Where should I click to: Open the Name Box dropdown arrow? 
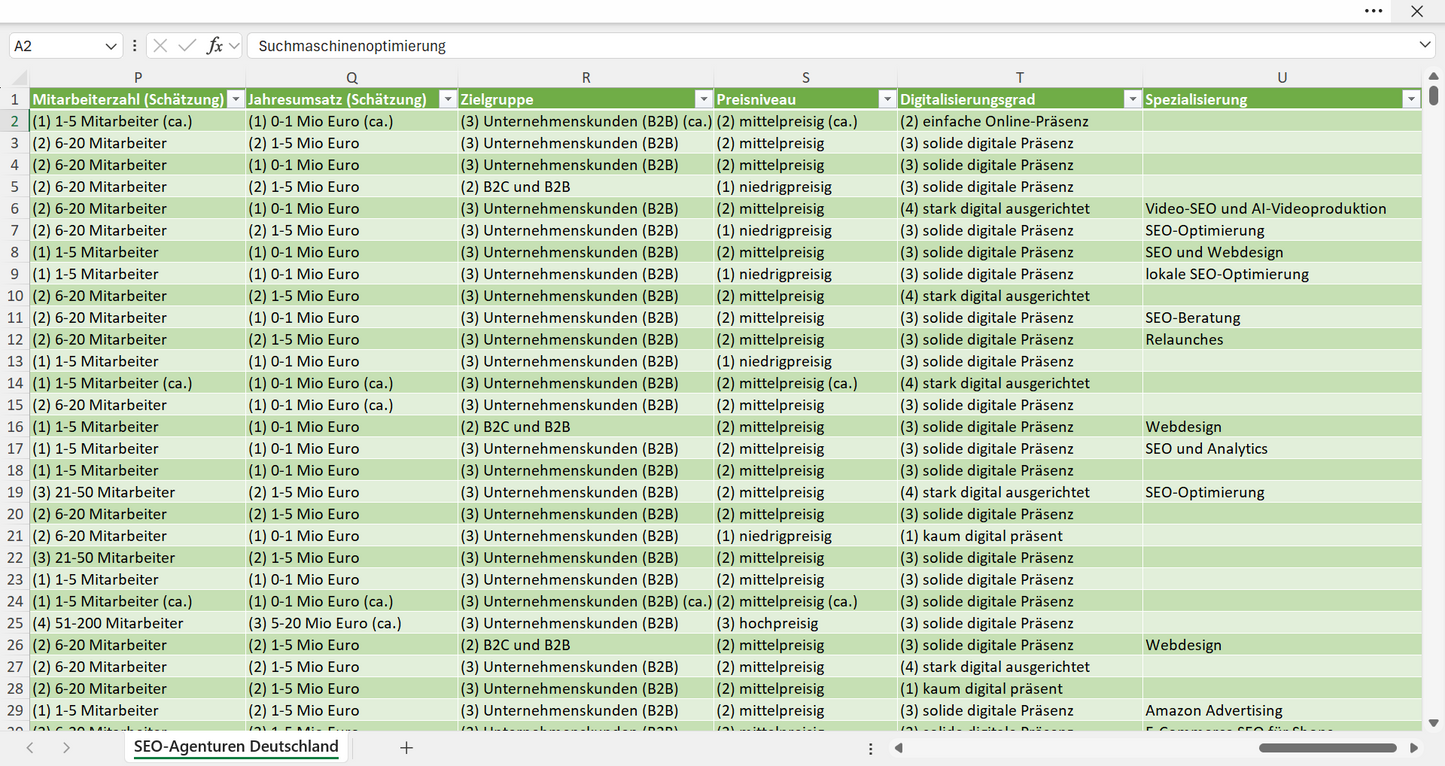tap(110, 46)
